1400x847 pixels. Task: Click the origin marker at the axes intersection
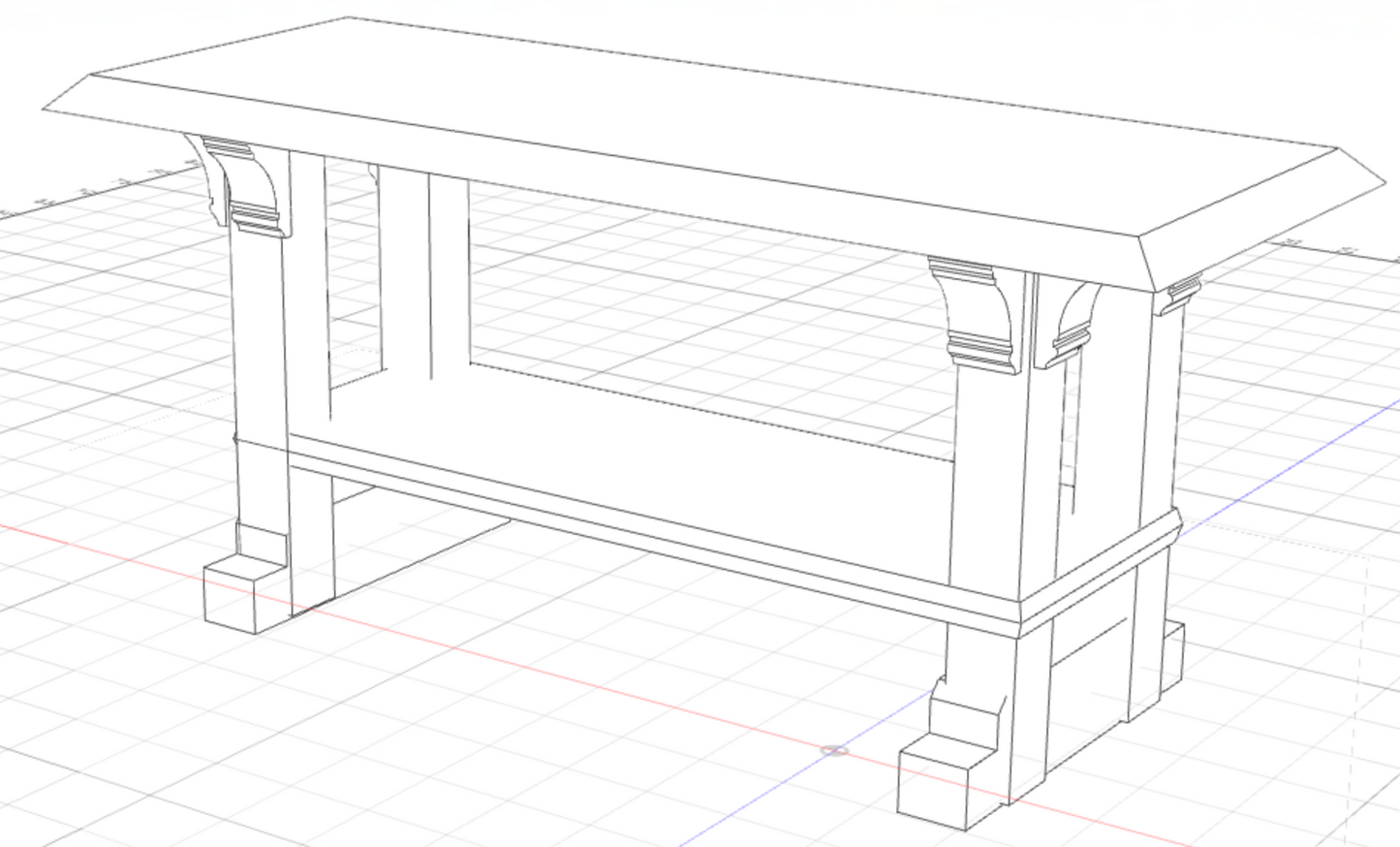[833, 750]
